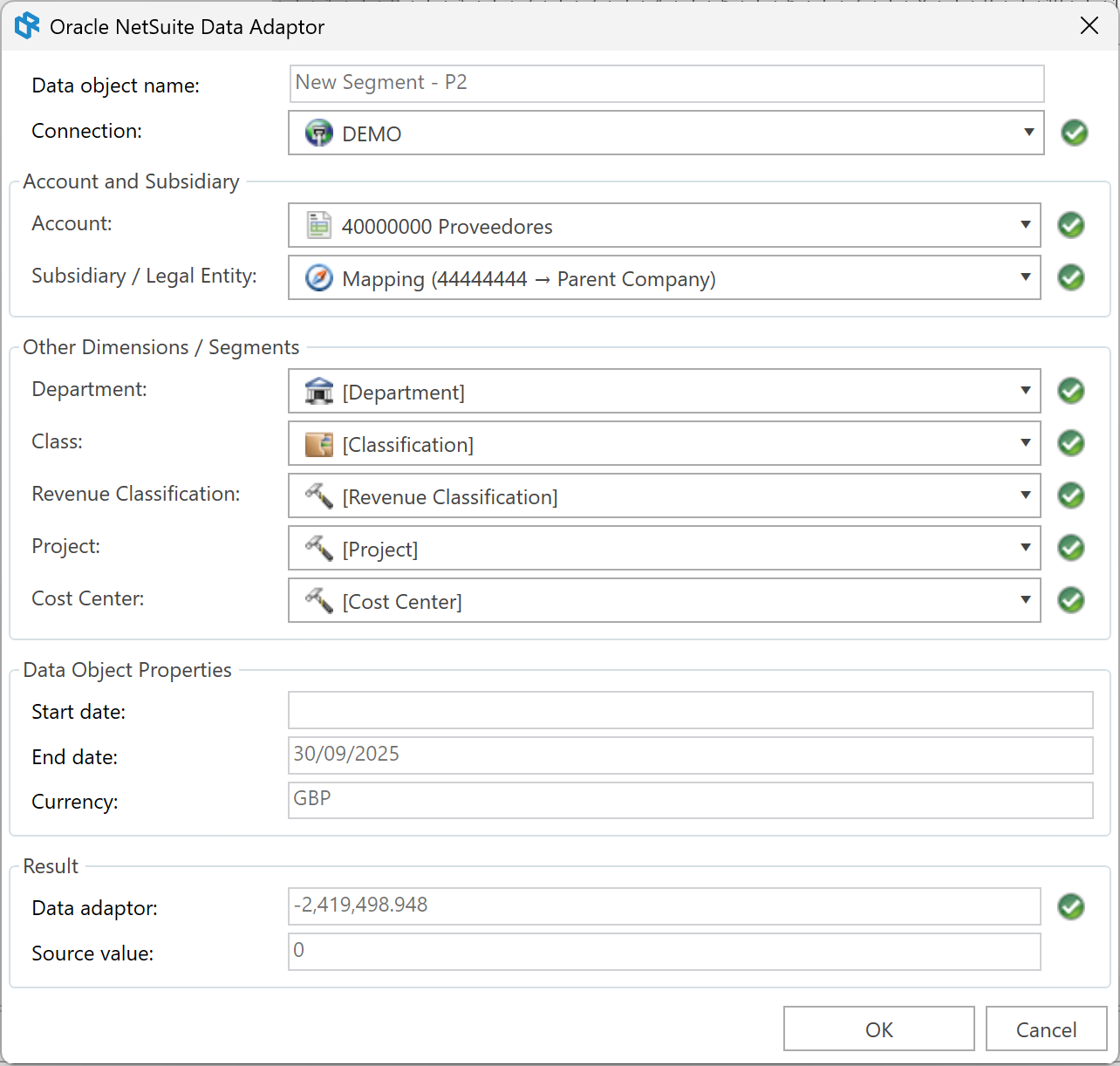Screen dimensions: 1120x1066
Task: Open the Class dropdown arrow
Action: pyautogui.click(x=1026, y=443)
